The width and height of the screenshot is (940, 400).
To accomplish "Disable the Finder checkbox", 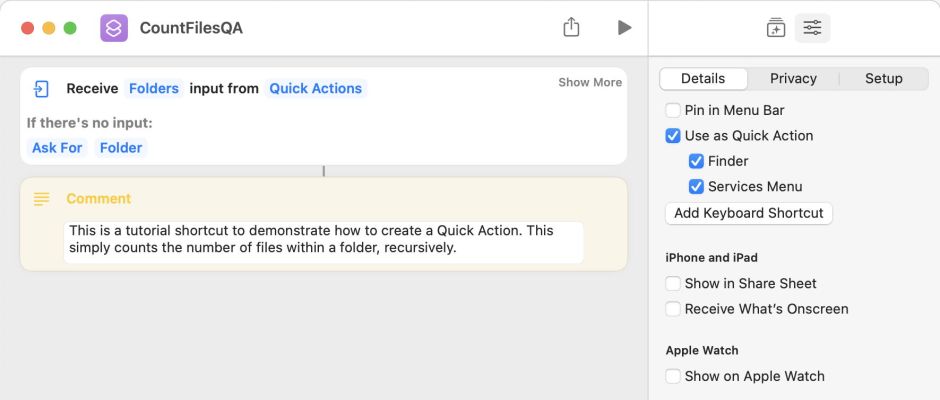I will (x=697, y=161).
